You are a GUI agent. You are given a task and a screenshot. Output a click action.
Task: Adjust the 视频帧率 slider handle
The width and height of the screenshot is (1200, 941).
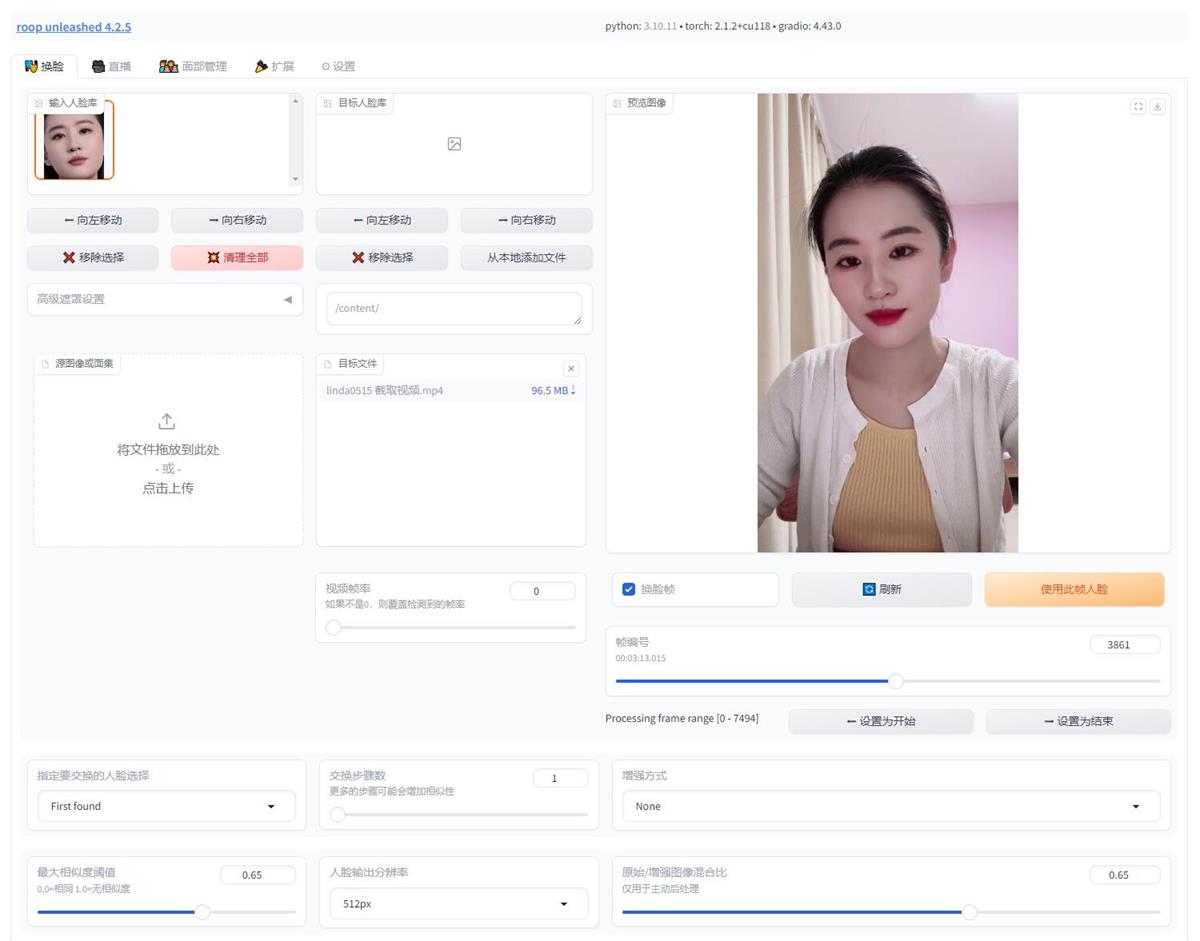coord(334,627)
